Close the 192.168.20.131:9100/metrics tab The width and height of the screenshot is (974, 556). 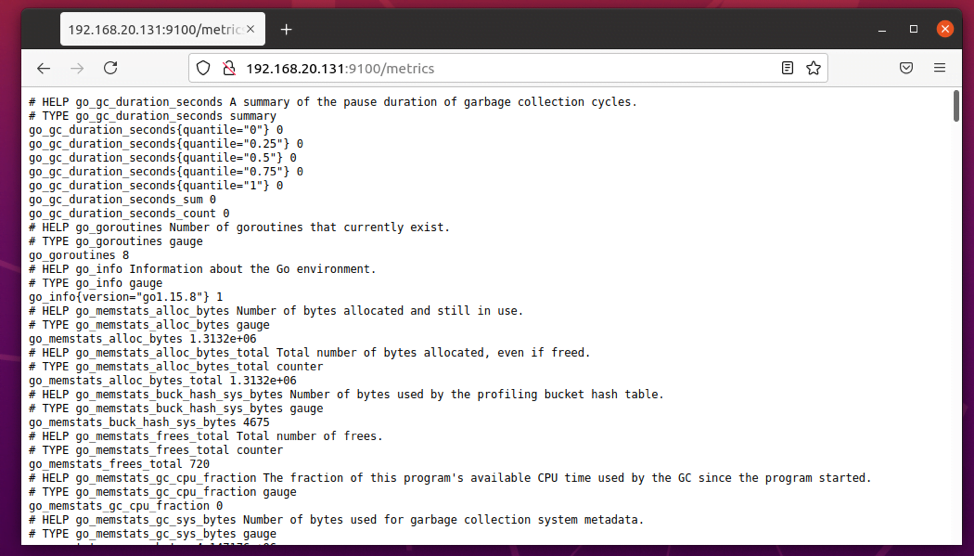(250, 29)
